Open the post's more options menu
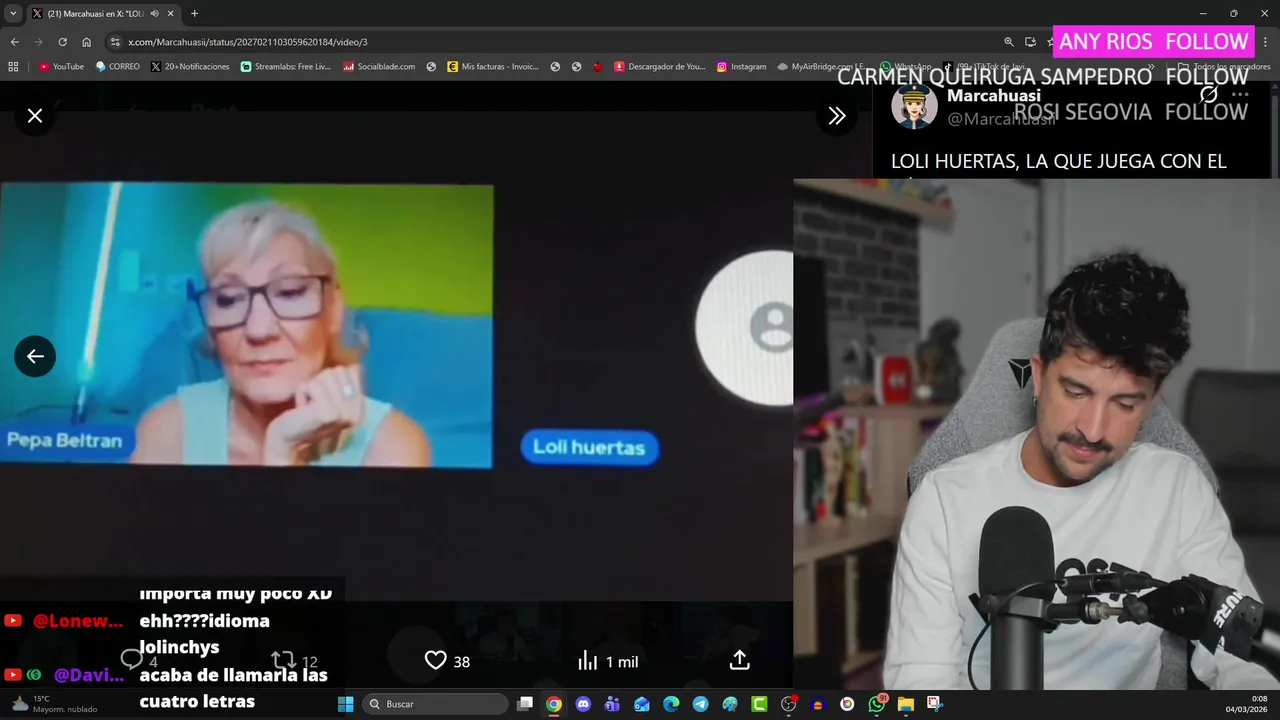The width and height of the screenshot is (1280, 720). click(1241, 95)
